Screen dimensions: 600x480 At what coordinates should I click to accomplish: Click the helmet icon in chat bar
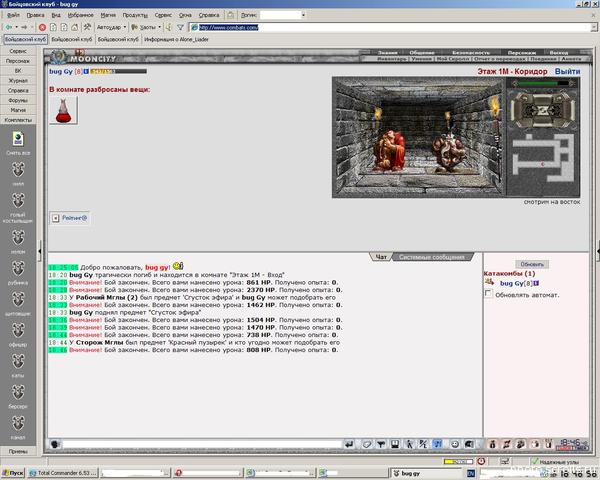pyautogui.click(x=469, y=444)
